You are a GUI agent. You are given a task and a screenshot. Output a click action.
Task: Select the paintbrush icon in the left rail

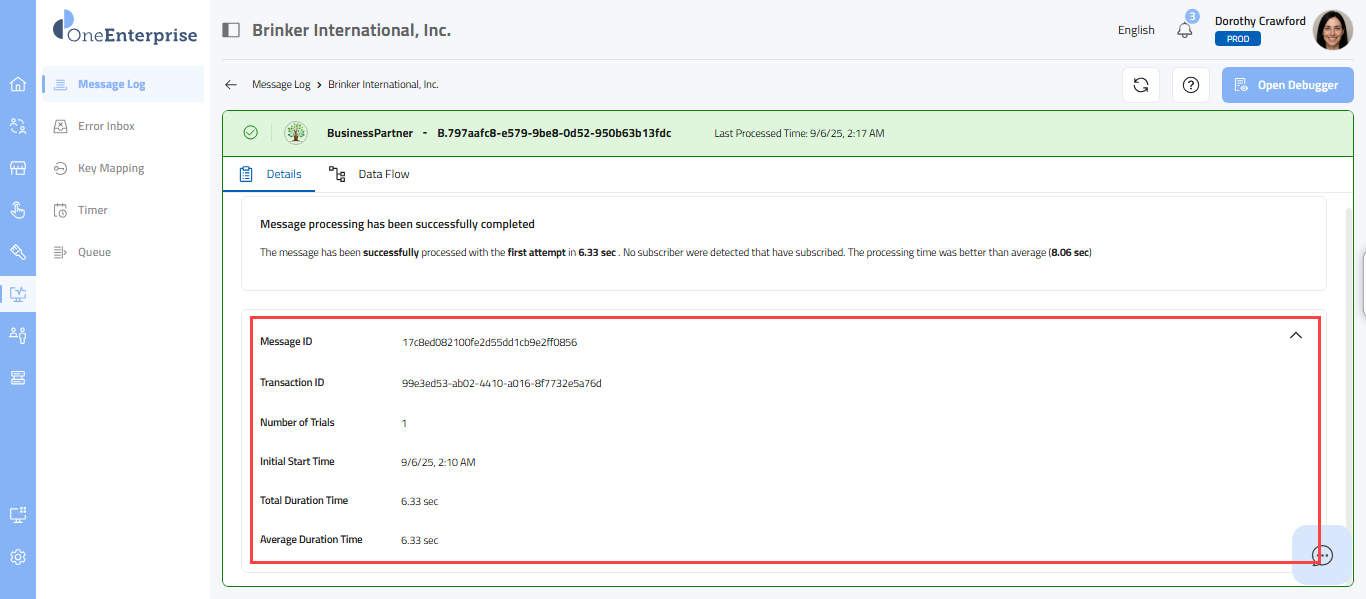(18, 251)
